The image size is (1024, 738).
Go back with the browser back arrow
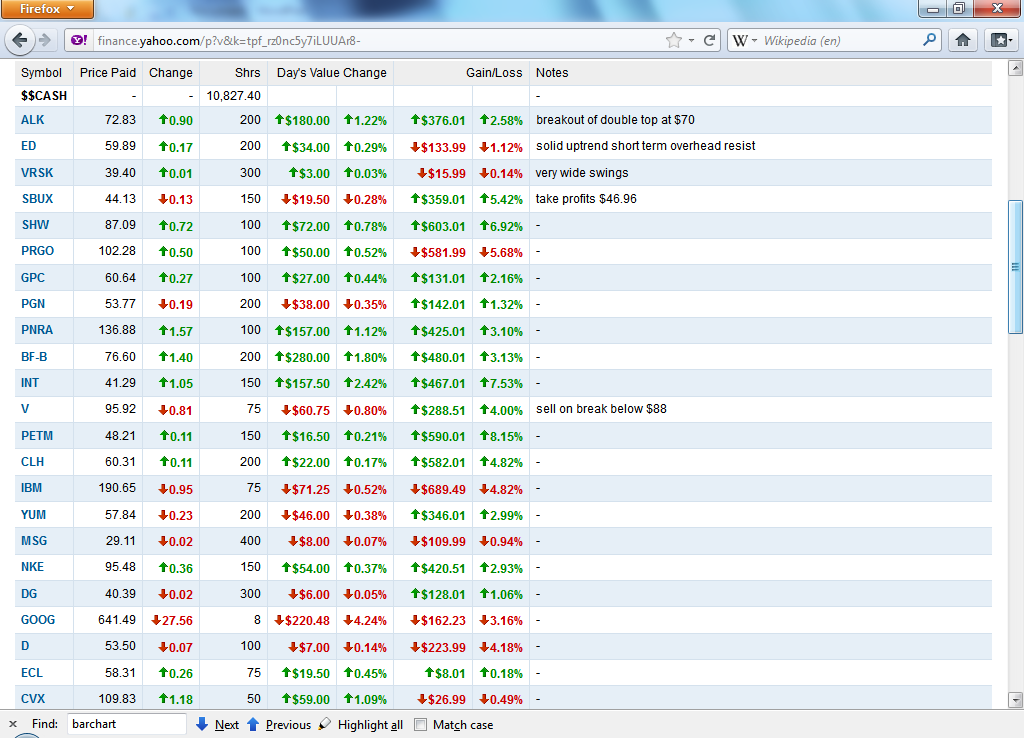tap(19, 40)
